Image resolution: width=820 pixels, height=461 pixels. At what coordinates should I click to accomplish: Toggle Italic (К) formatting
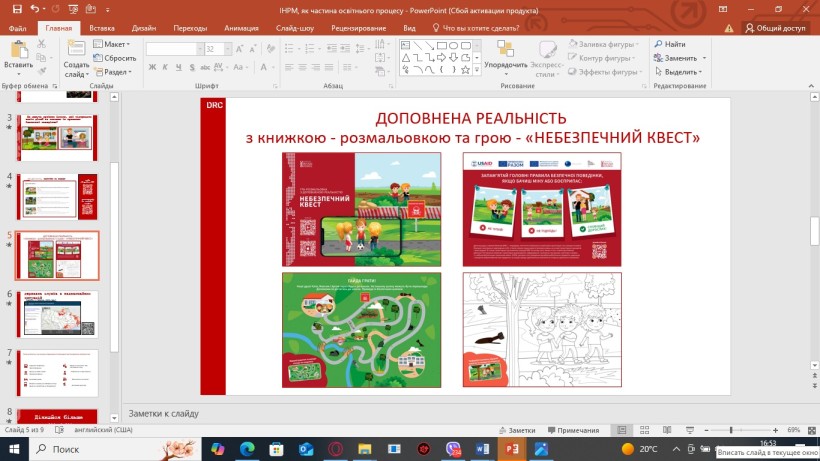165,67
